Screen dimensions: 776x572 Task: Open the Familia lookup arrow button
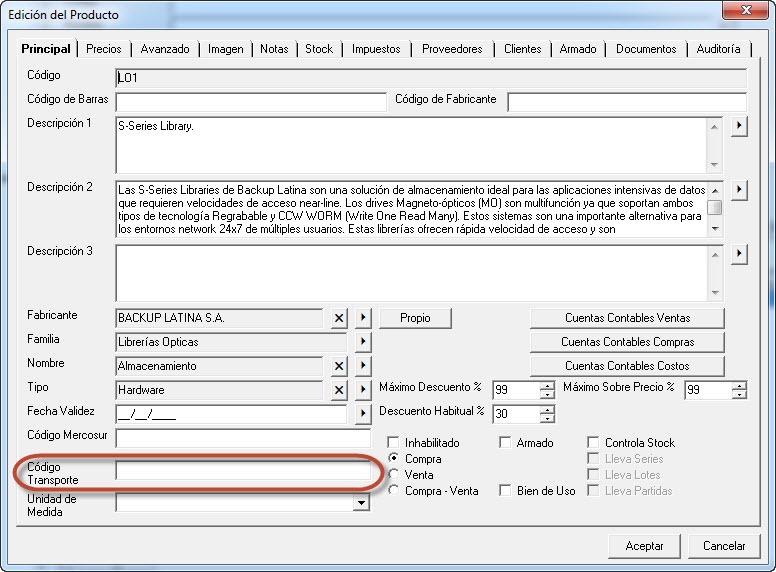coord(363,342)
